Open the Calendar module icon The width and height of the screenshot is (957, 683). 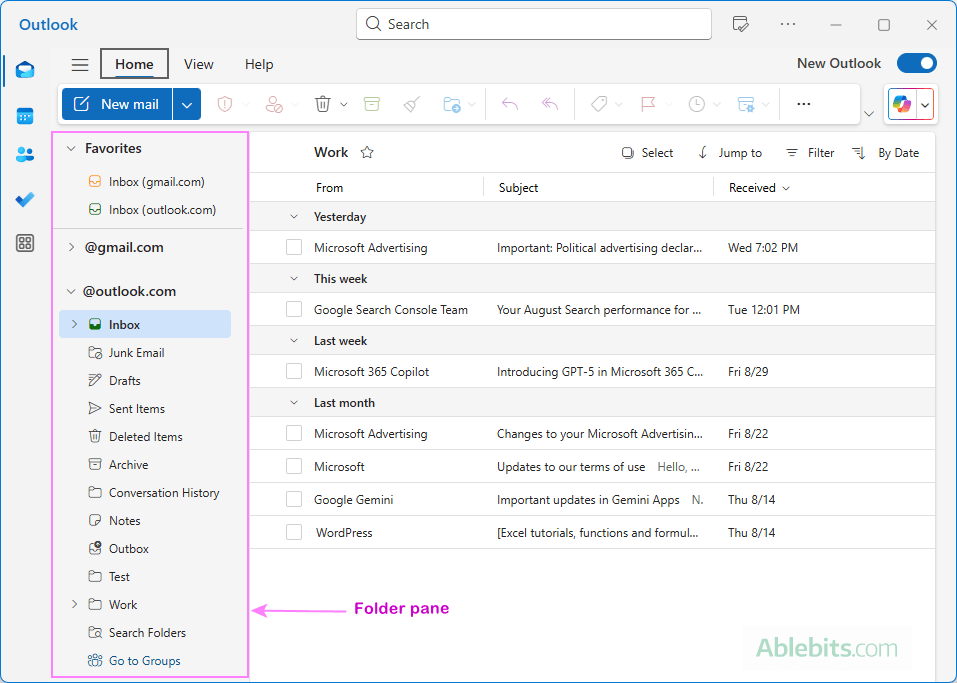(x=25, y=115)
